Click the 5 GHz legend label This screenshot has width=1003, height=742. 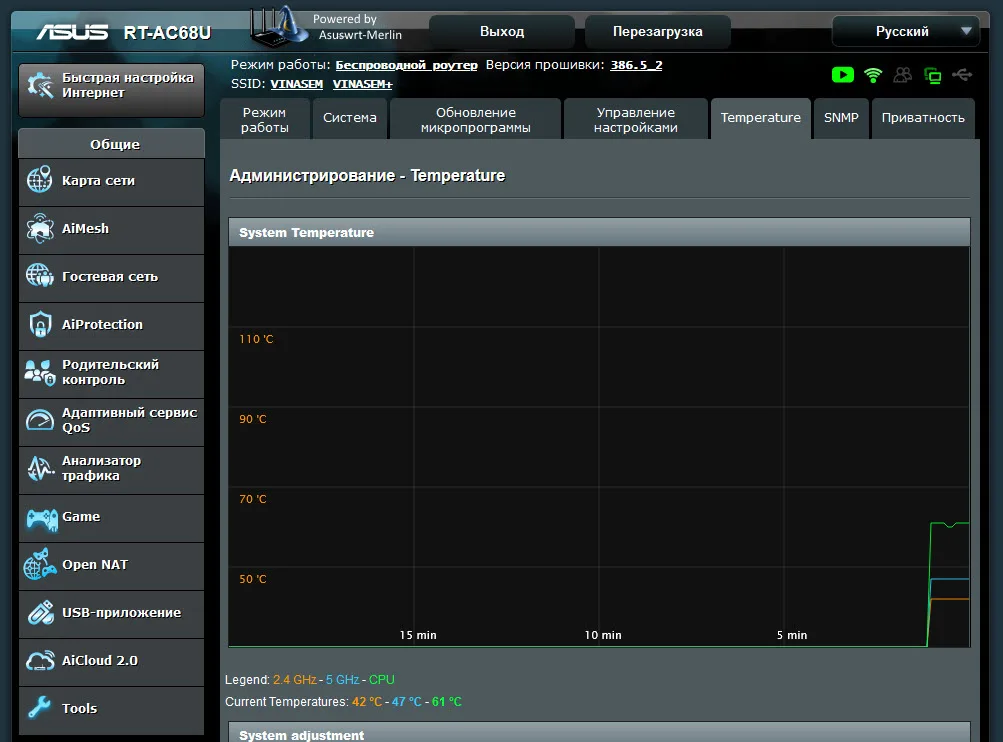(342, 680)
